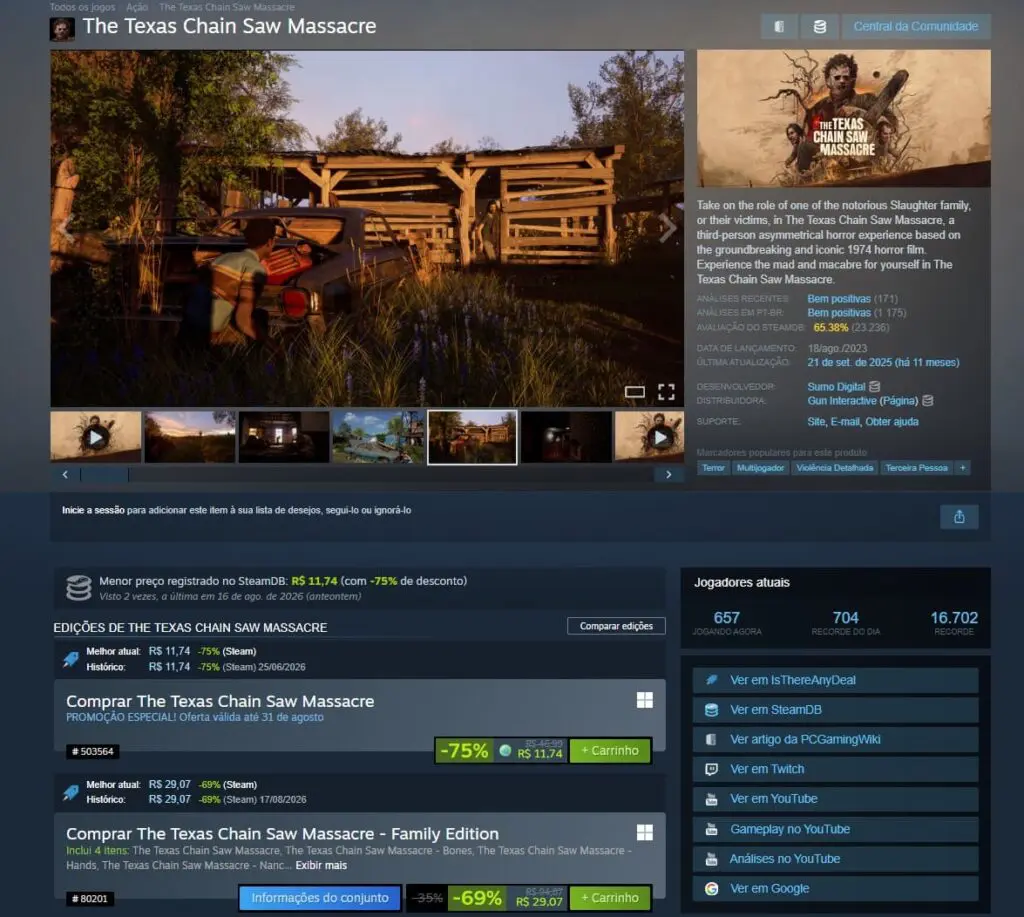Select the Terror tag
This screenshot has width=1024, height=917.
click(x=713, y=468)
